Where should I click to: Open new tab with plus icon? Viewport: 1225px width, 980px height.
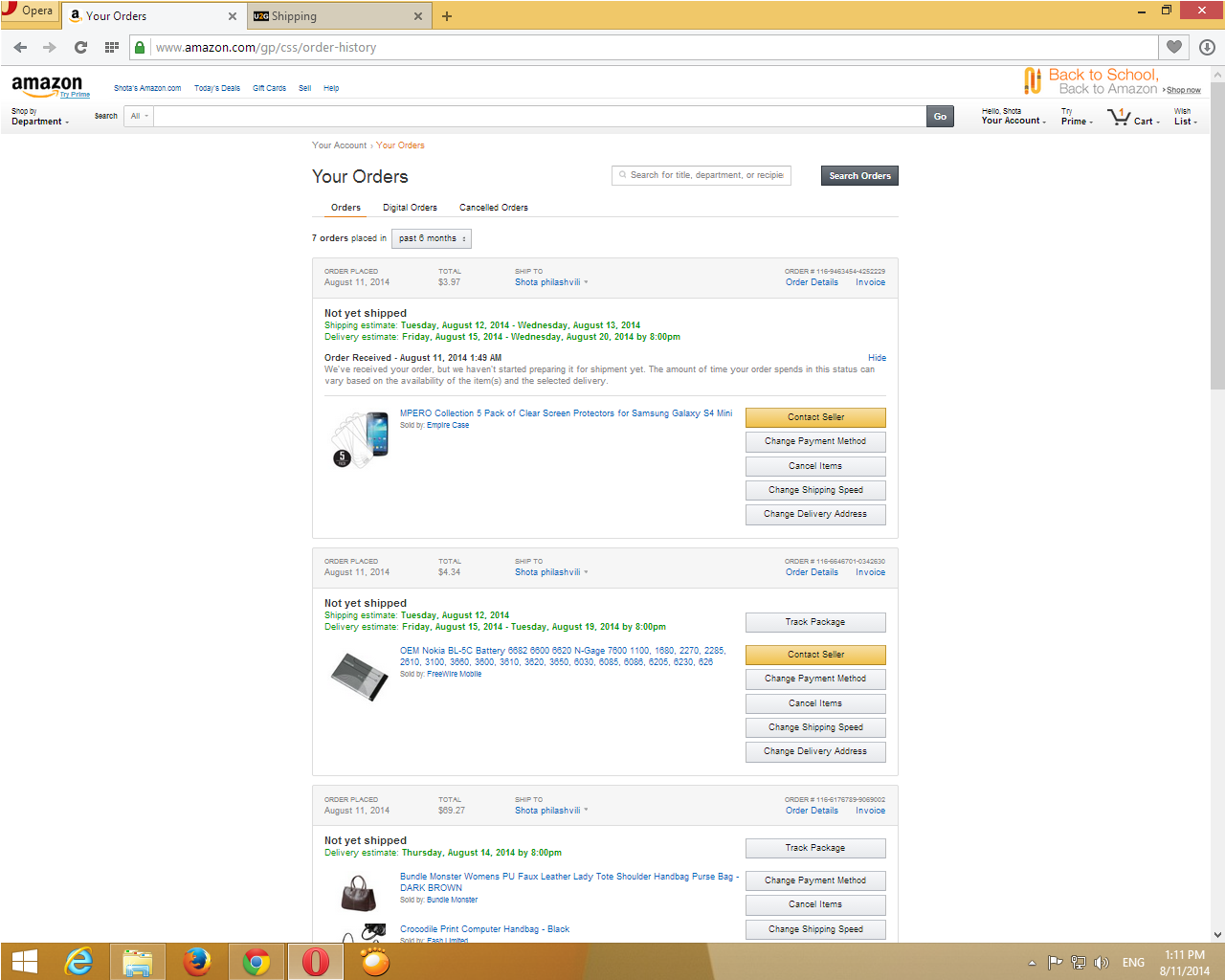coord(447,16)
